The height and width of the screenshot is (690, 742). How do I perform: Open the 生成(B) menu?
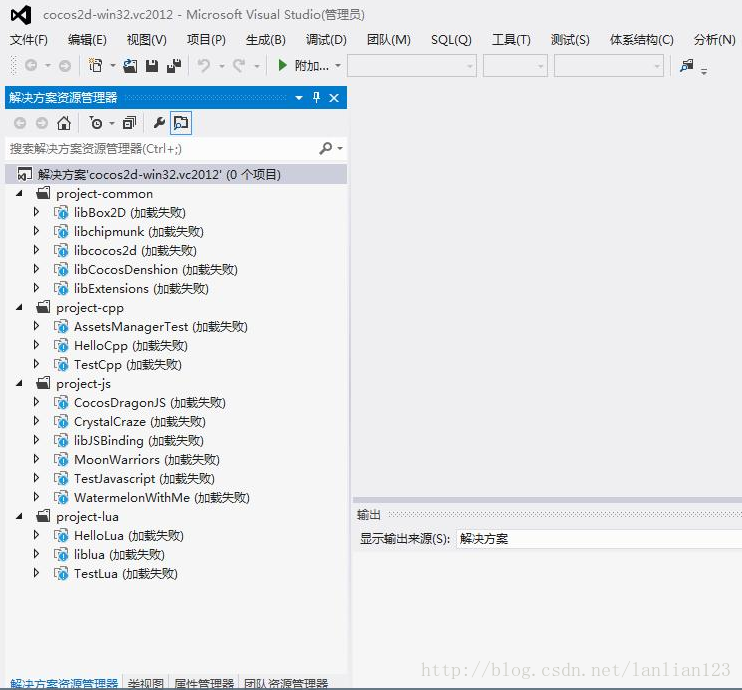coord(265,40)
